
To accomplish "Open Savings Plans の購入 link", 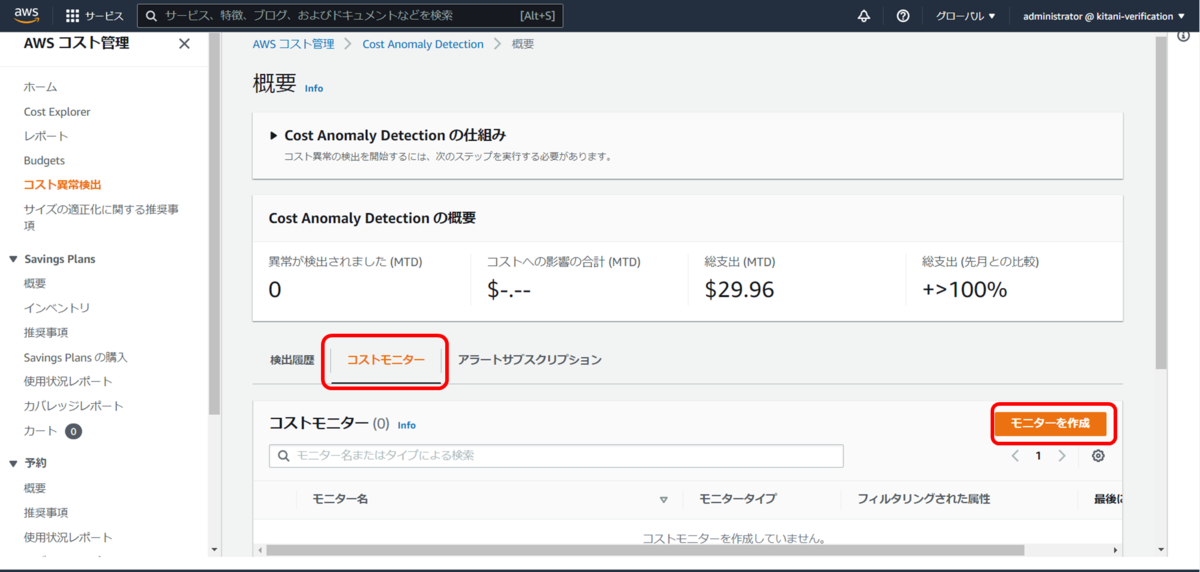I will (76, 357).
